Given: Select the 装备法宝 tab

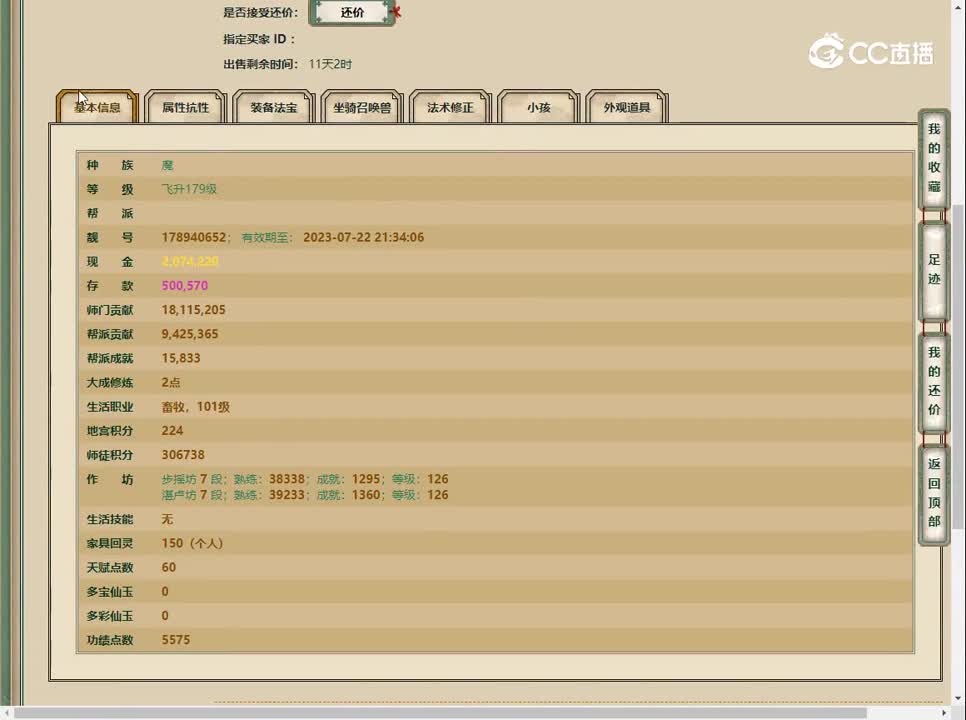Looking at the screenshot, I should [x=274, y=107].
